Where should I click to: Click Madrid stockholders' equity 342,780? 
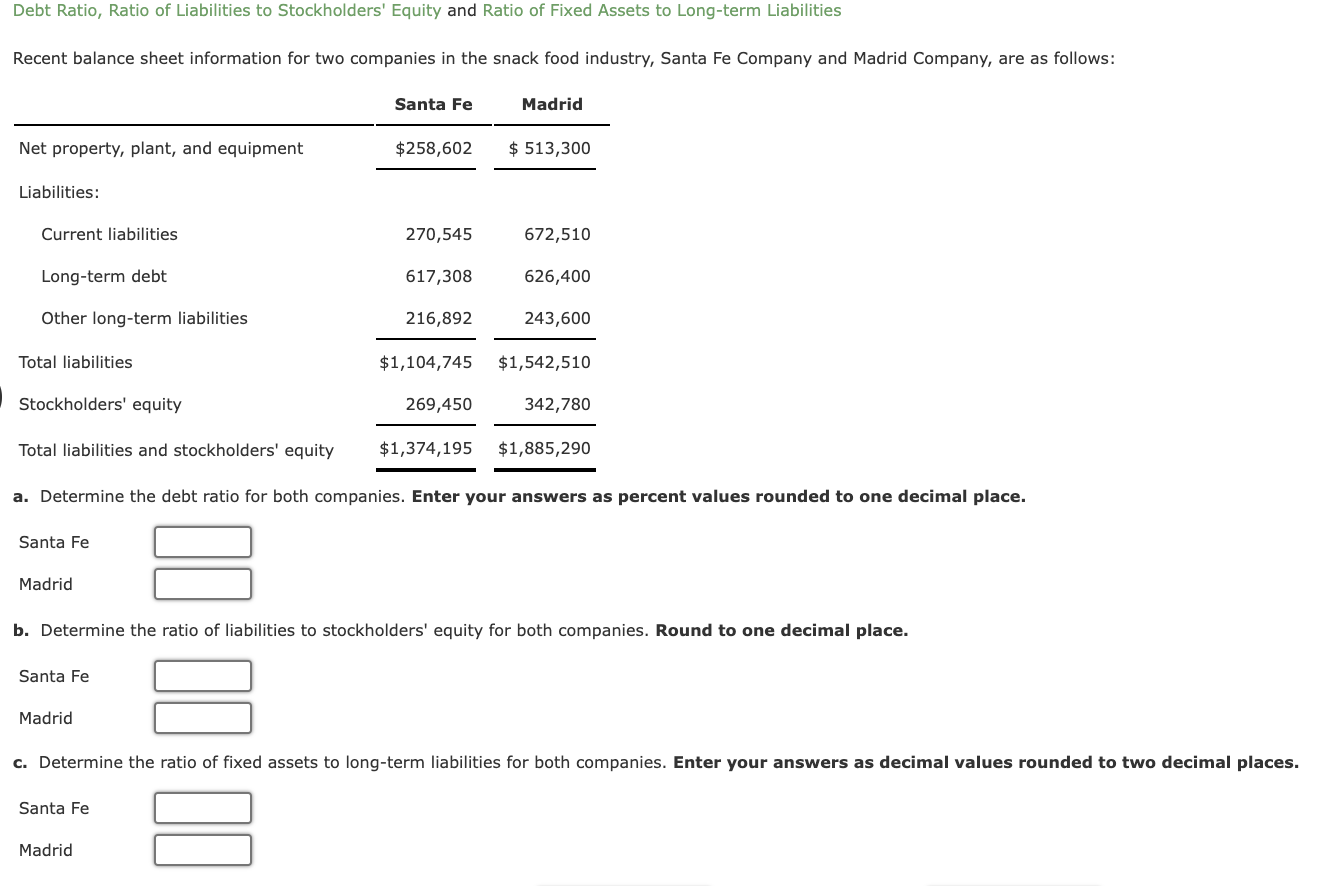(x=557, y=404)
